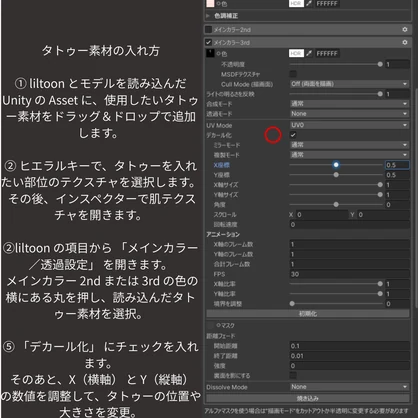Click the FPS input field showing 30
Viewport: 418px width, 418px height.
pyautogui.click(x=349, y=274)
